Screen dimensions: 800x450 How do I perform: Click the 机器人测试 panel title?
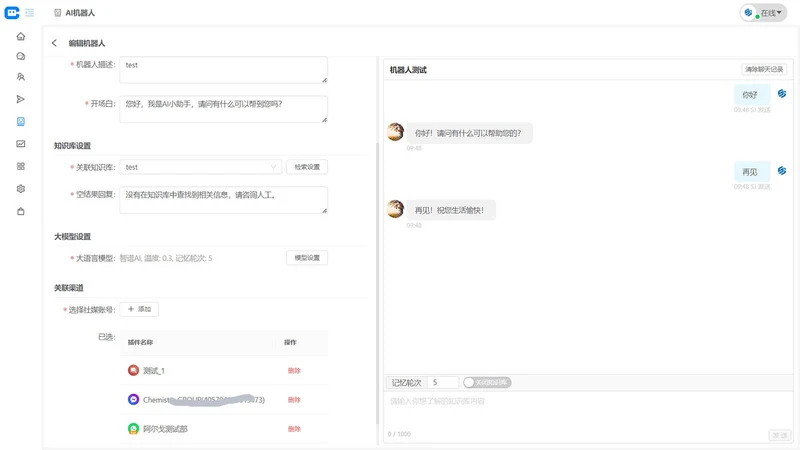pyautogui.click(x=408, y=70)
